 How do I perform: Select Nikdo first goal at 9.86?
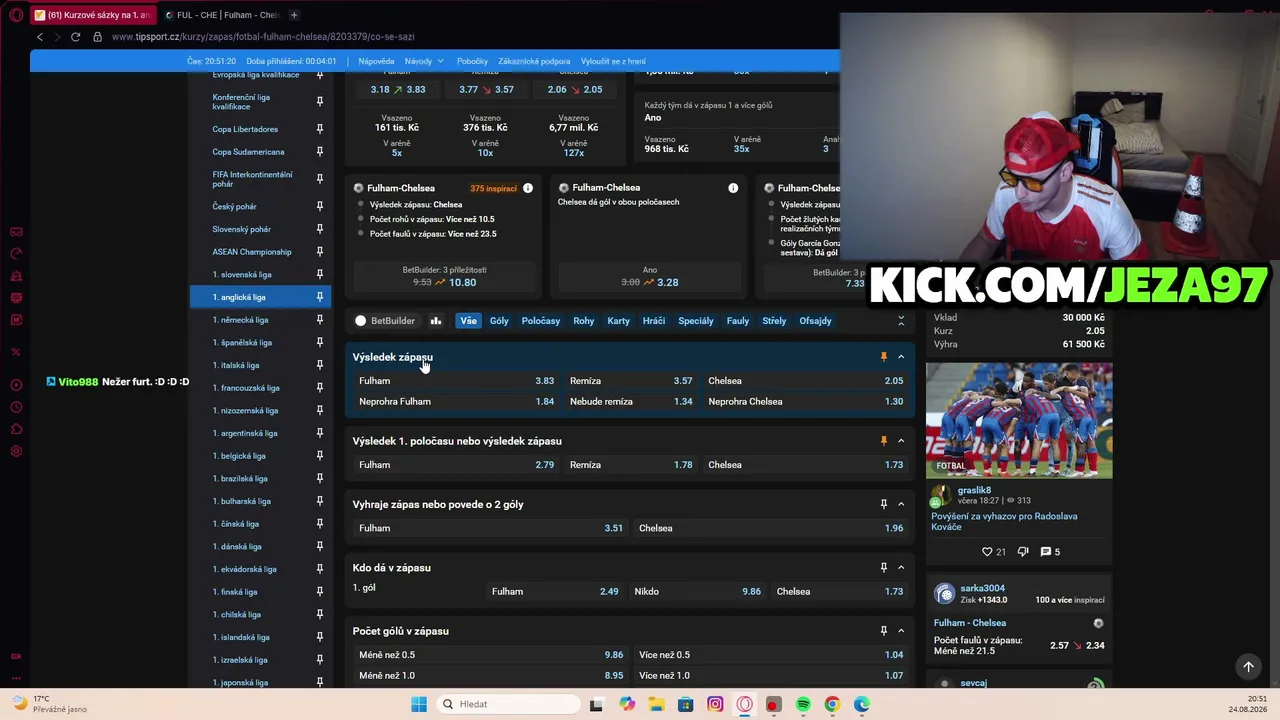click(697, 591)
